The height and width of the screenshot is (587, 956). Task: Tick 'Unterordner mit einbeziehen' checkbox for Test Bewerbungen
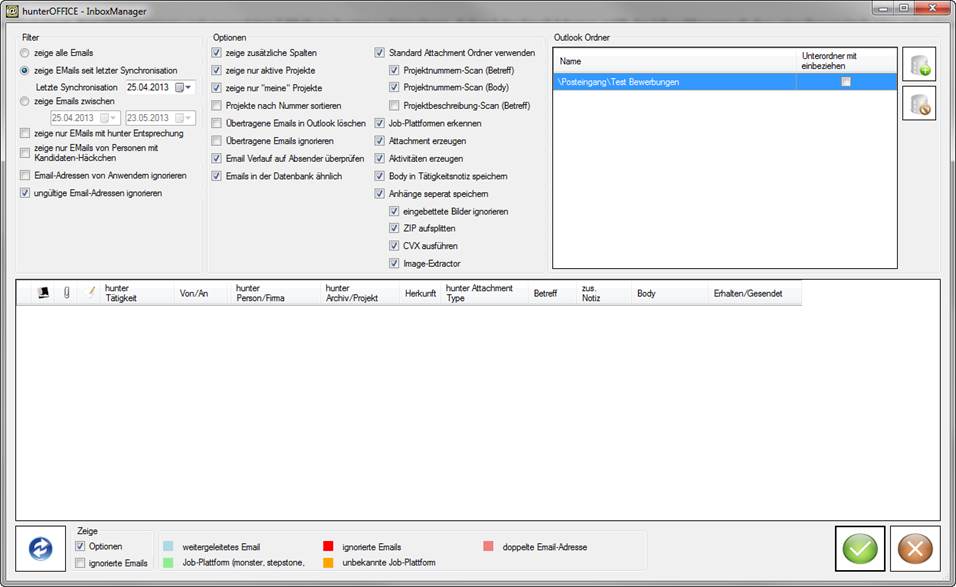click(846, 82)
